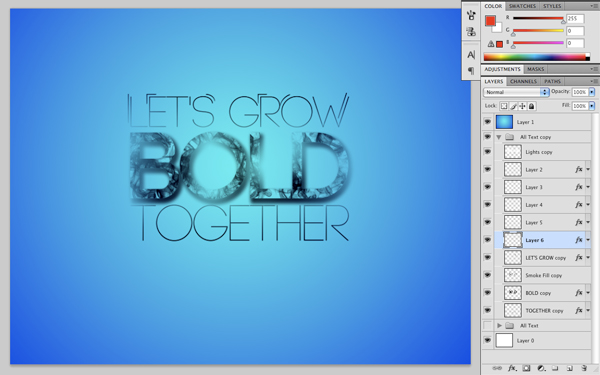This screenshot has height=375, width=600.
Task: Open the Color panel options menu
Action: (593, 6)
